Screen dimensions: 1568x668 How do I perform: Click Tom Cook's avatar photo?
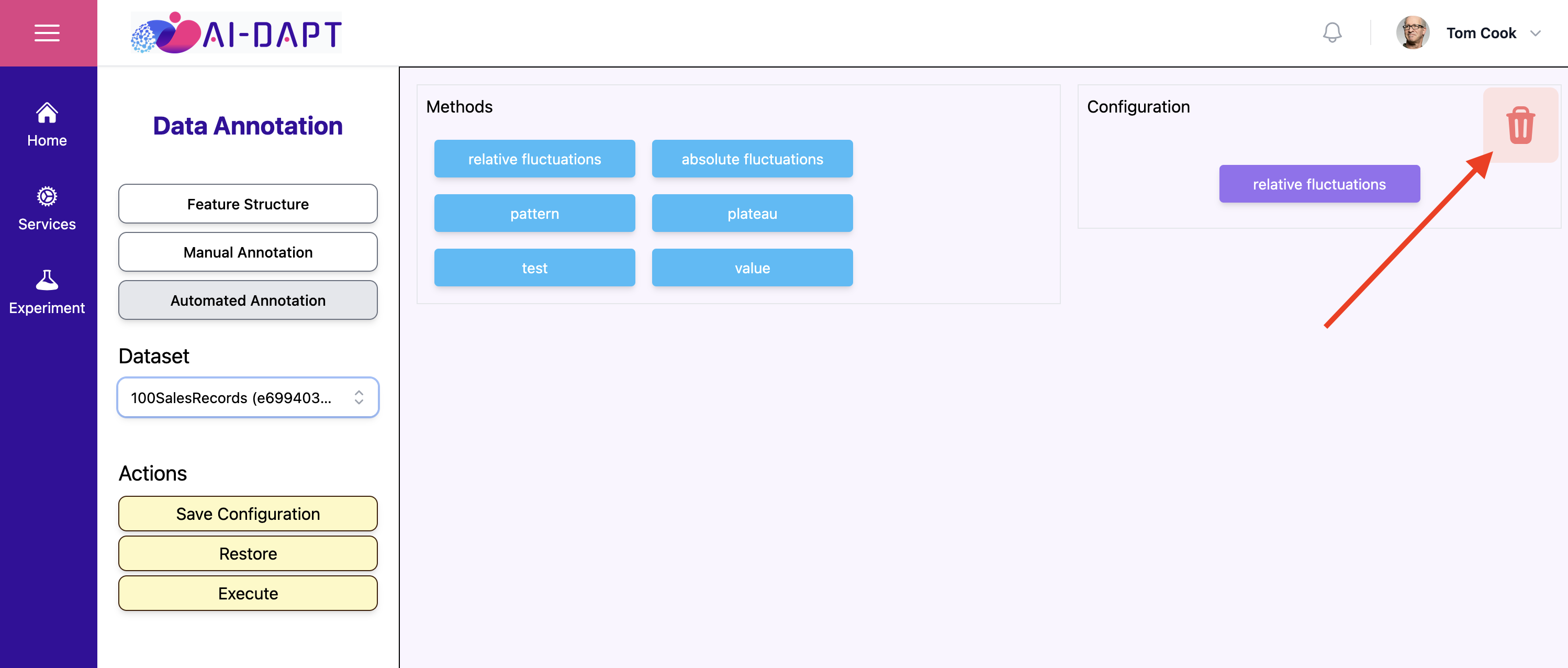point(1412,33)
